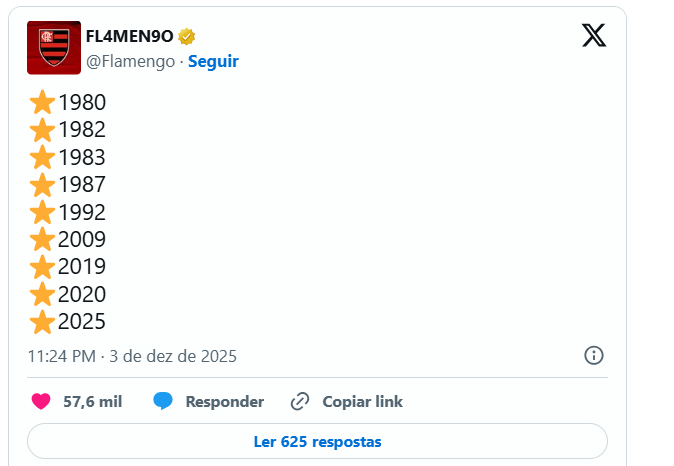Click the blue reply bubble icon
The image size is (674, 466).
pos(163,402)
